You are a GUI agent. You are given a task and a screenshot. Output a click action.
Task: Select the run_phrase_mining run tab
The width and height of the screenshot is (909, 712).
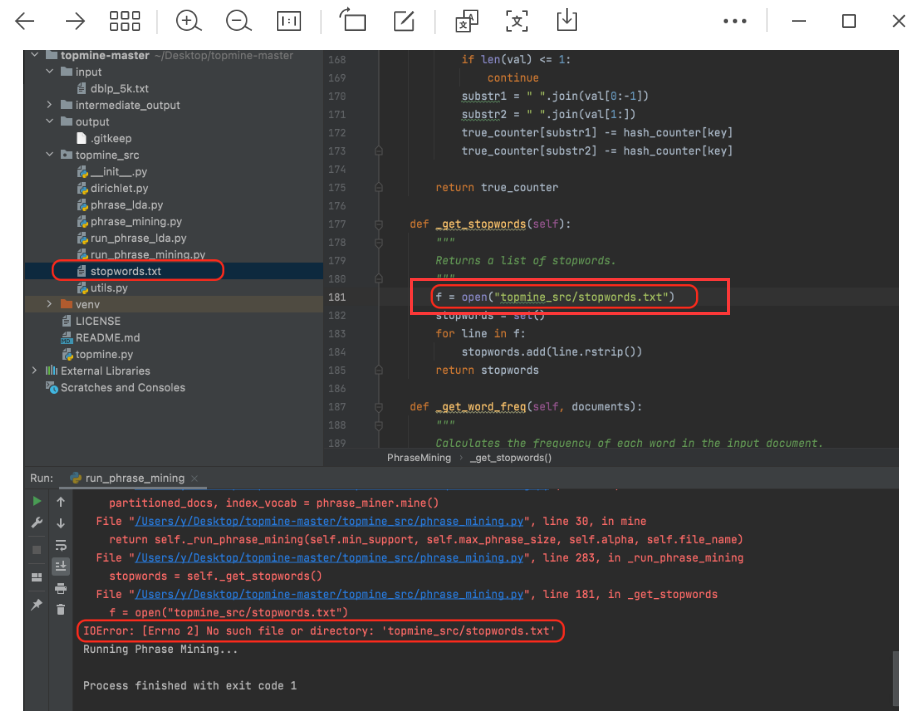coord(134,478)
